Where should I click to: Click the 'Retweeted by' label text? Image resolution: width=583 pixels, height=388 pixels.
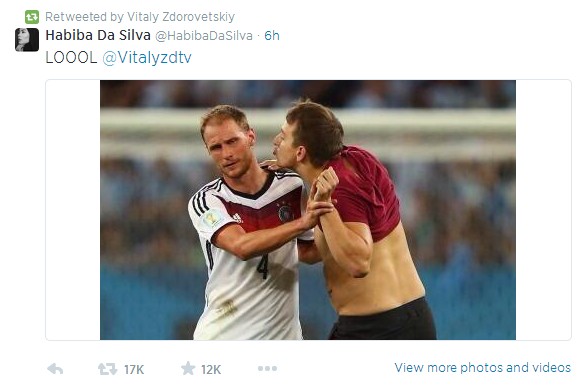point(85,17)
